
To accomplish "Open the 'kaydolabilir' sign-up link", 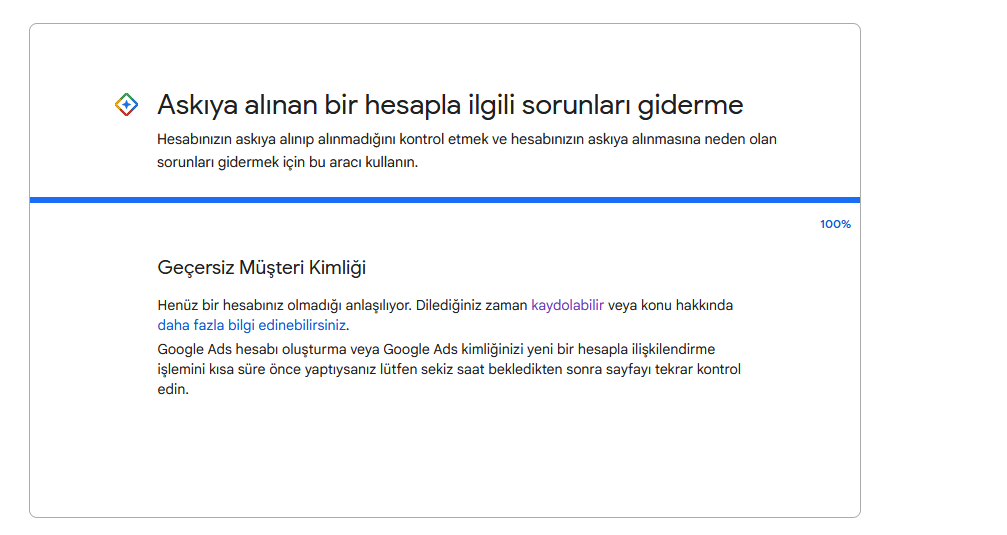I will tap(567, 305).
